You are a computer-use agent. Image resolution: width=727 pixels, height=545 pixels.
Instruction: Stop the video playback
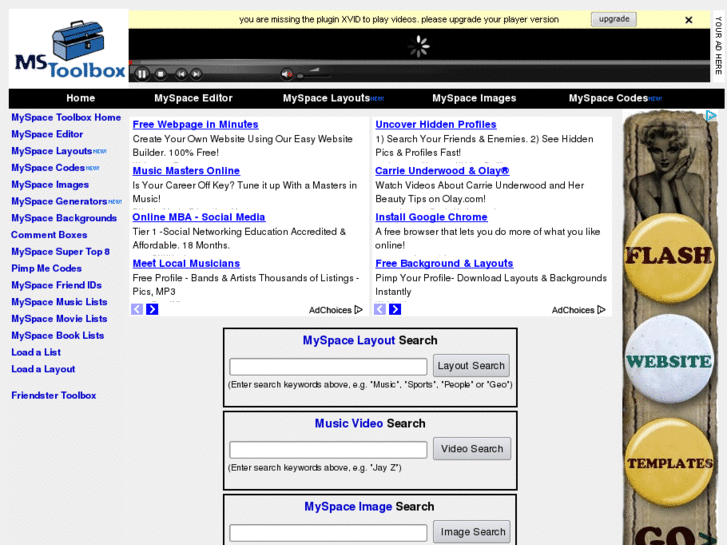coord(160,74)
